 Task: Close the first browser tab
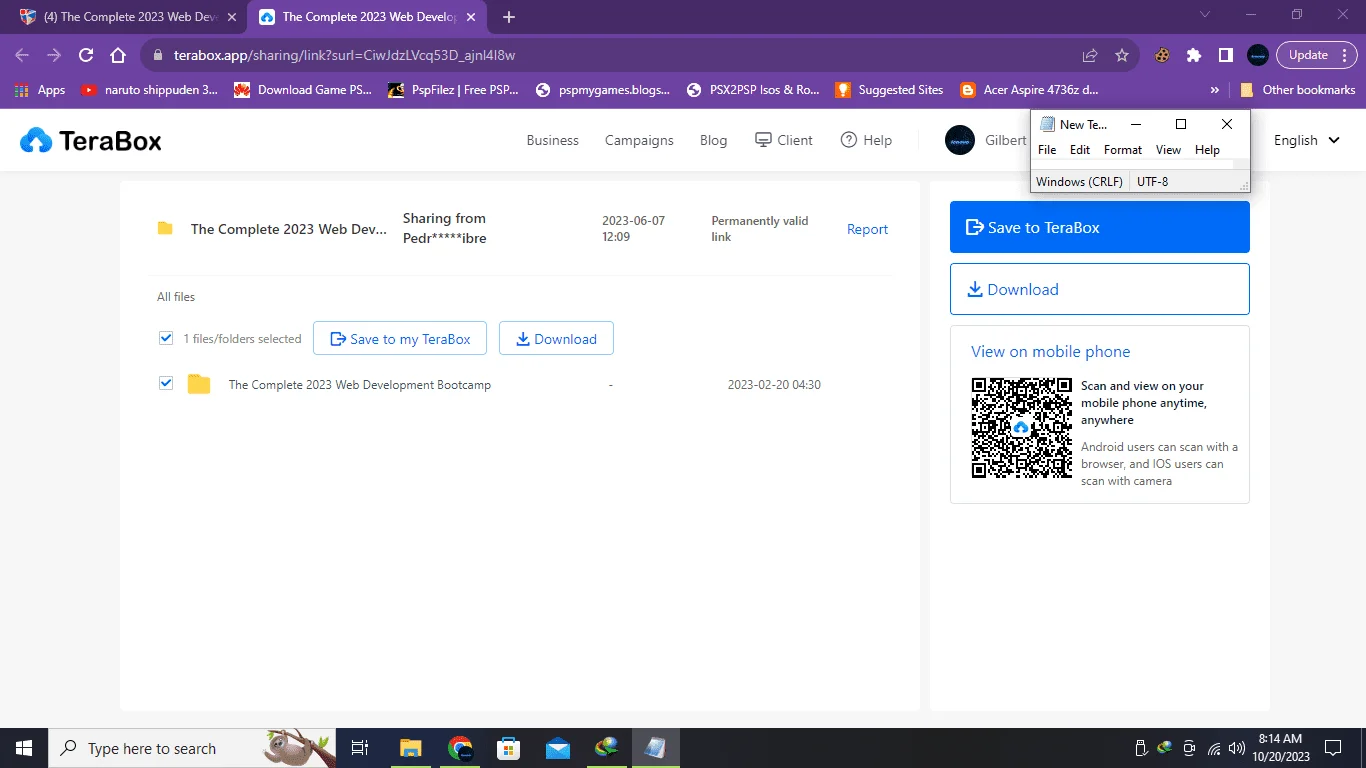(x=232, y=17)
